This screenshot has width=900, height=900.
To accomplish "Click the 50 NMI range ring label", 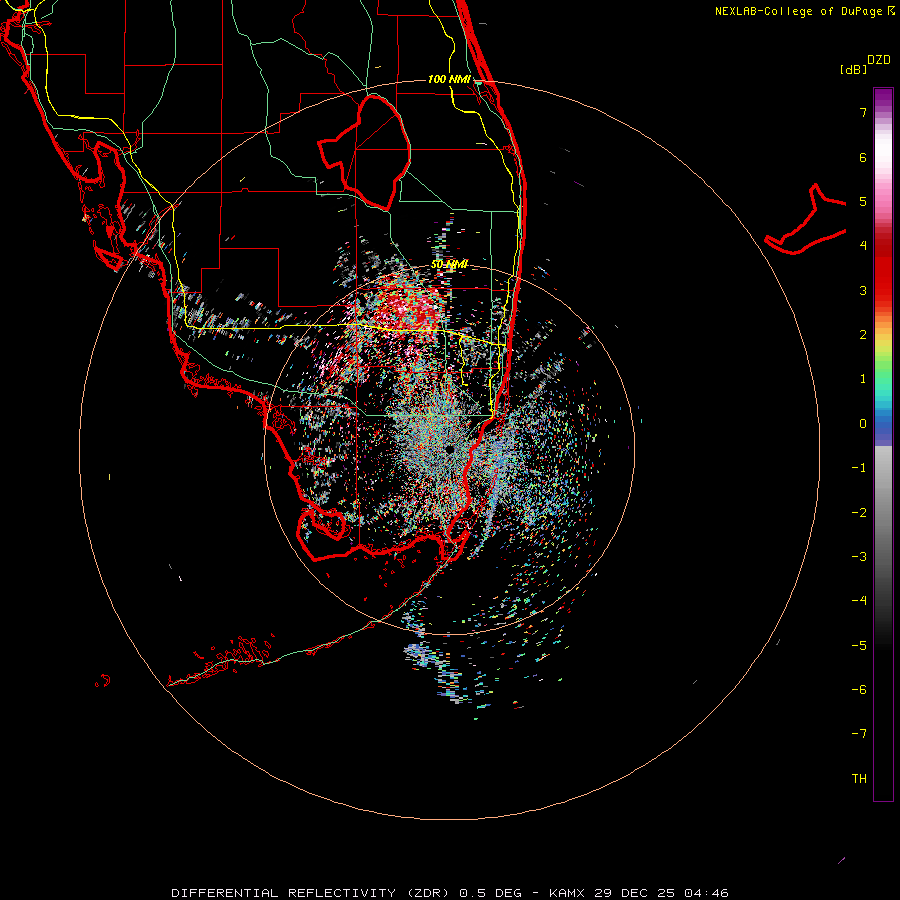I will 449,265.
